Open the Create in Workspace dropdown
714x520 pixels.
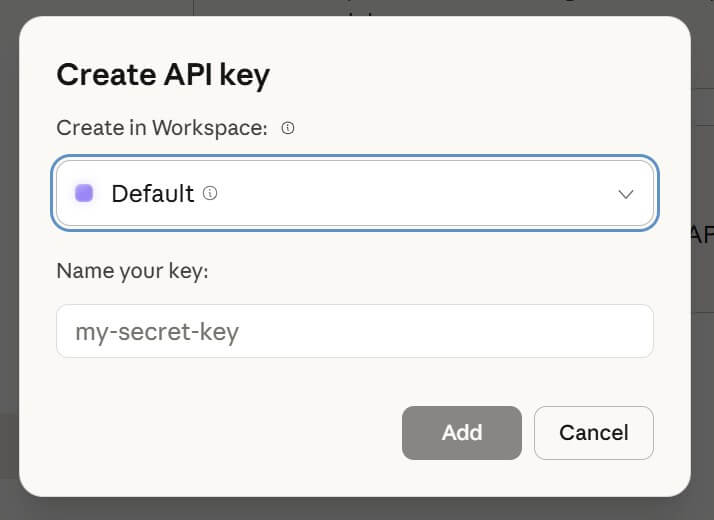tap(400, 193)
